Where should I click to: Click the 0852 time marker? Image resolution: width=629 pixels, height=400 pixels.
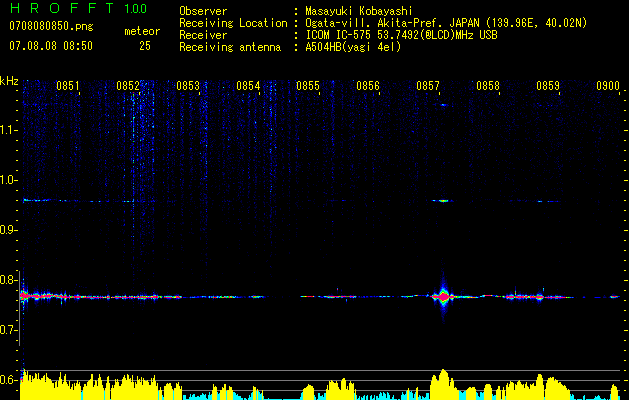point(128,85)
